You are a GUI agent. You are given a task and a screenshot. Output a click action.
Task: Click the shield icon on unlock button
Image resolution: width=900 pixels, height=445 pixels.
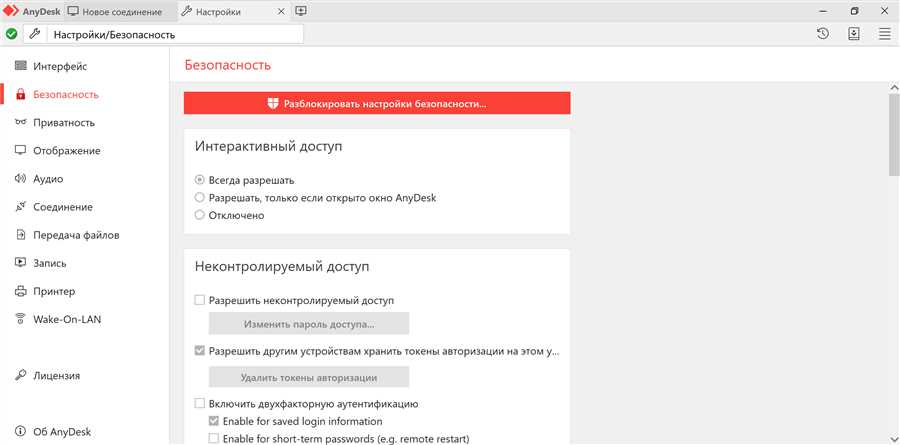(x=273, y=104)
